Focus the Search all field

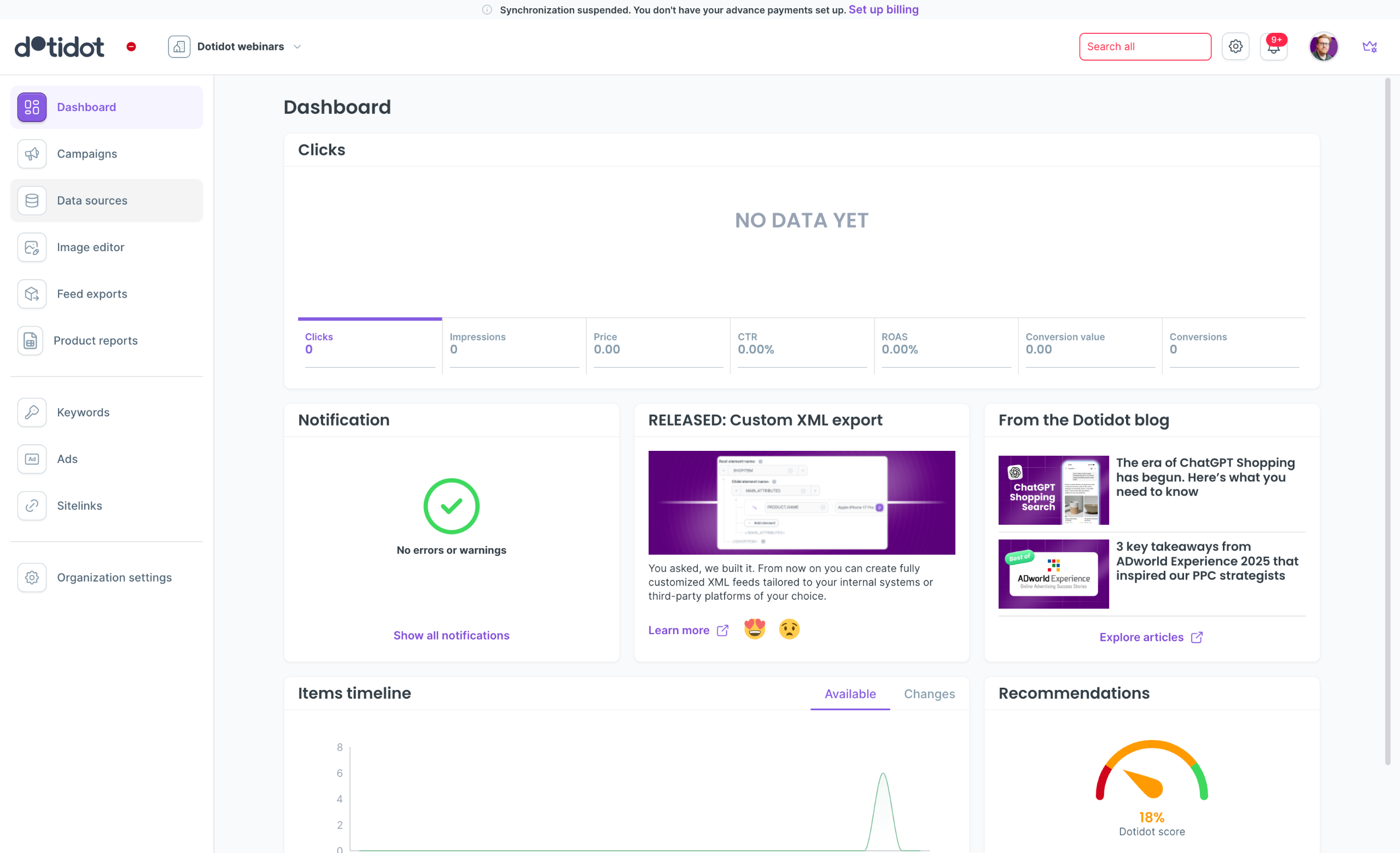[x=1144, y=47]
